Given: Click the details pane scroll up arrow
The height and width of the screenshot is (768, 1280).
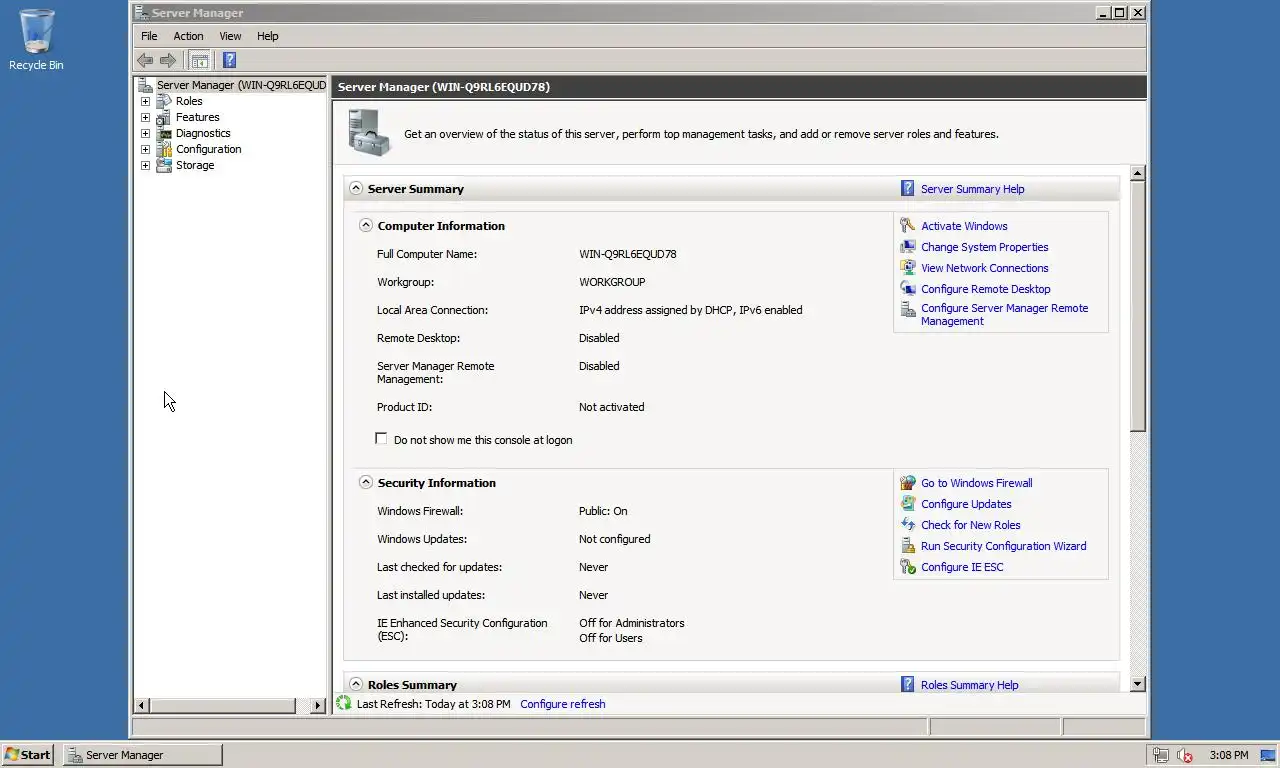Looking at the screenshot, I should tap(1137, 174).
